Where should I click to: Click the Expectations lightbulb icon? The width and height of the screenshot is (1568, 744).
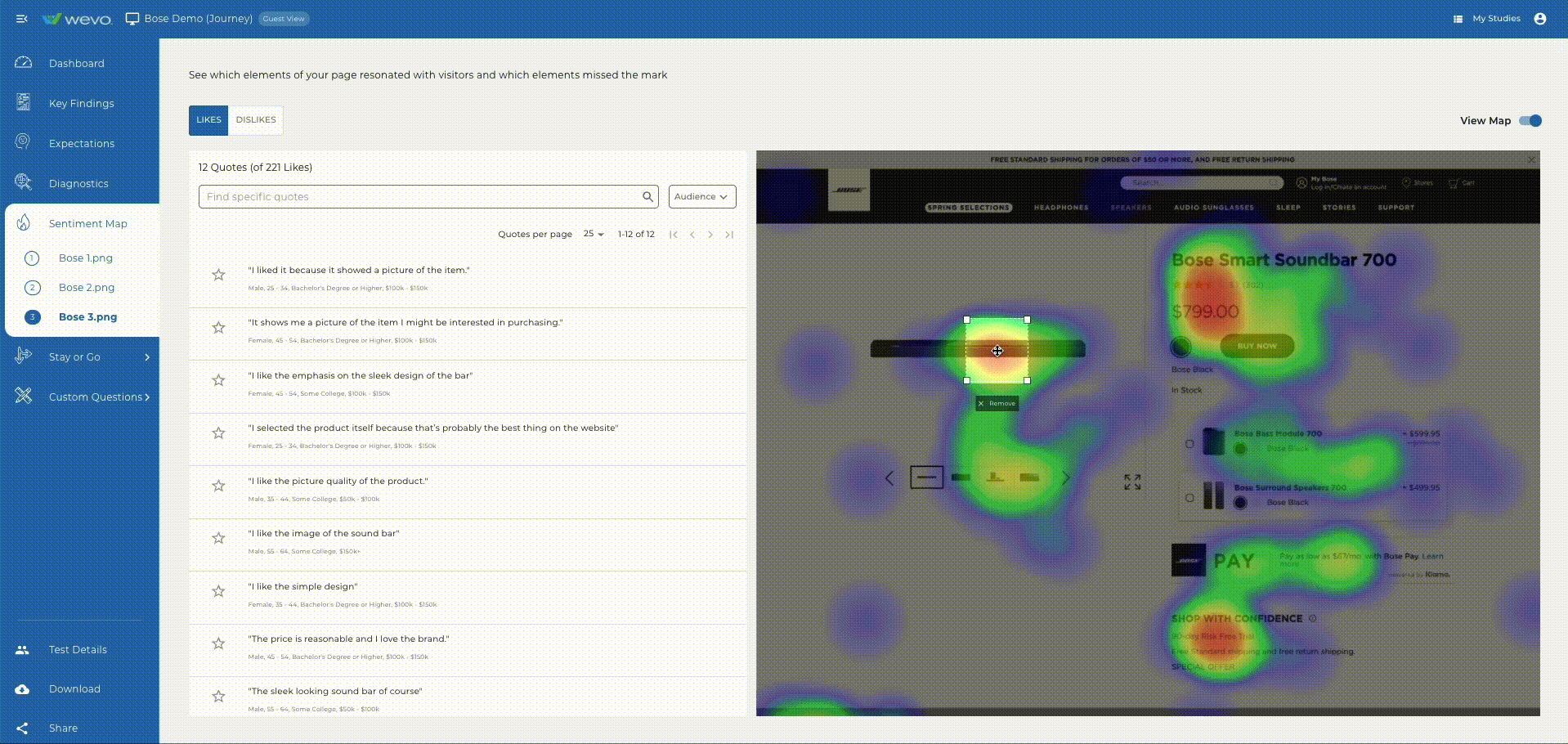click(x=23, y=142)
